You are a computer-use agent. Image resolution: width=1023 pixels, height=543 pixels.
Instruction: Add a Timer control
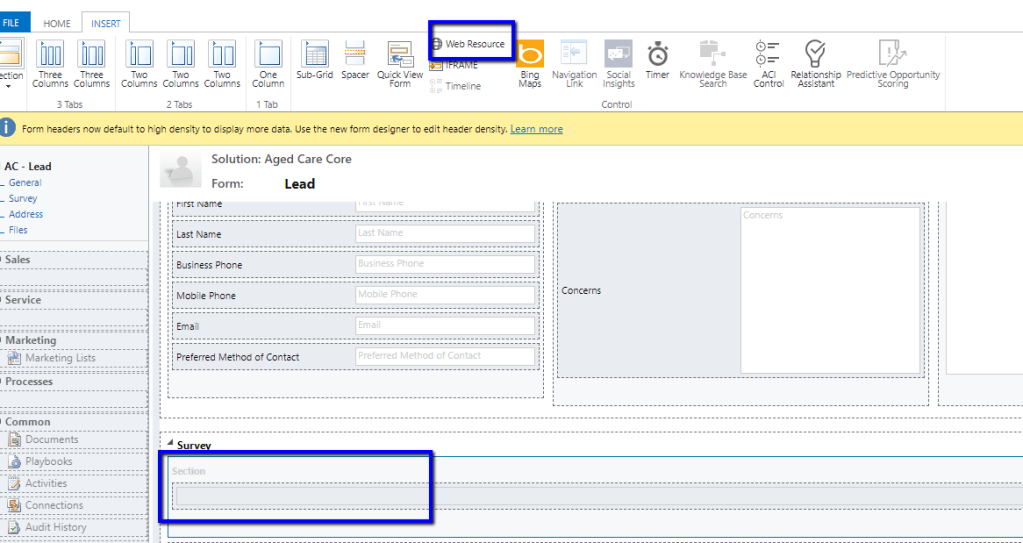pos(657,62)
